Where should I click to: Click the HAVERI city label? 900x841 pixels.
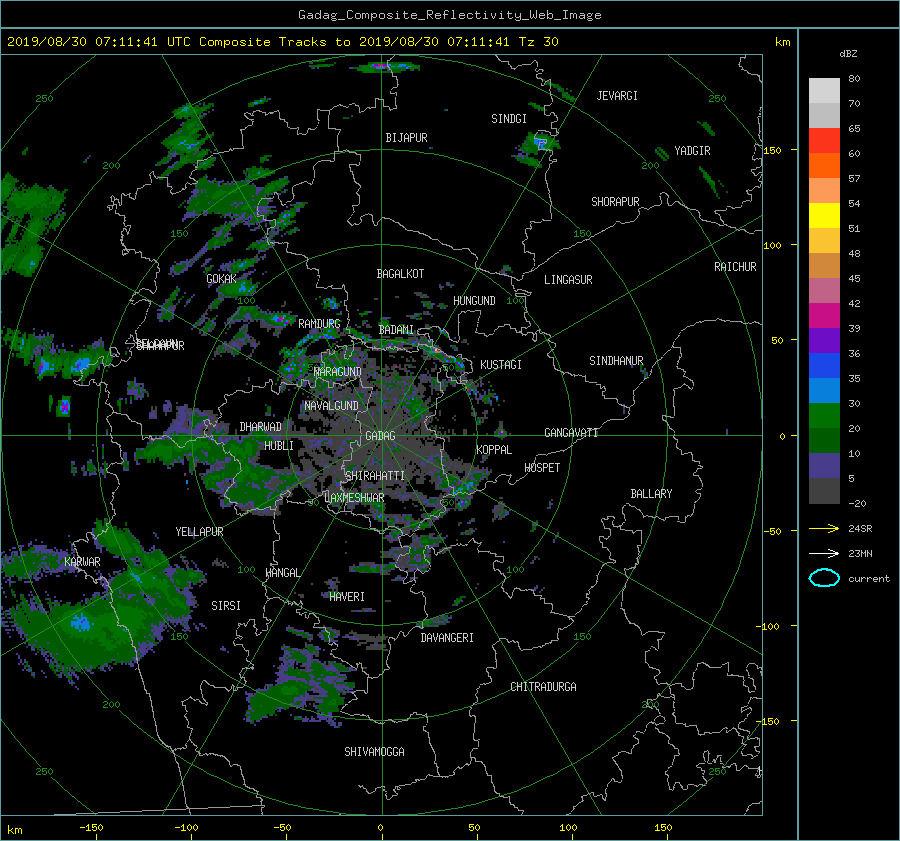click(347, 597)
